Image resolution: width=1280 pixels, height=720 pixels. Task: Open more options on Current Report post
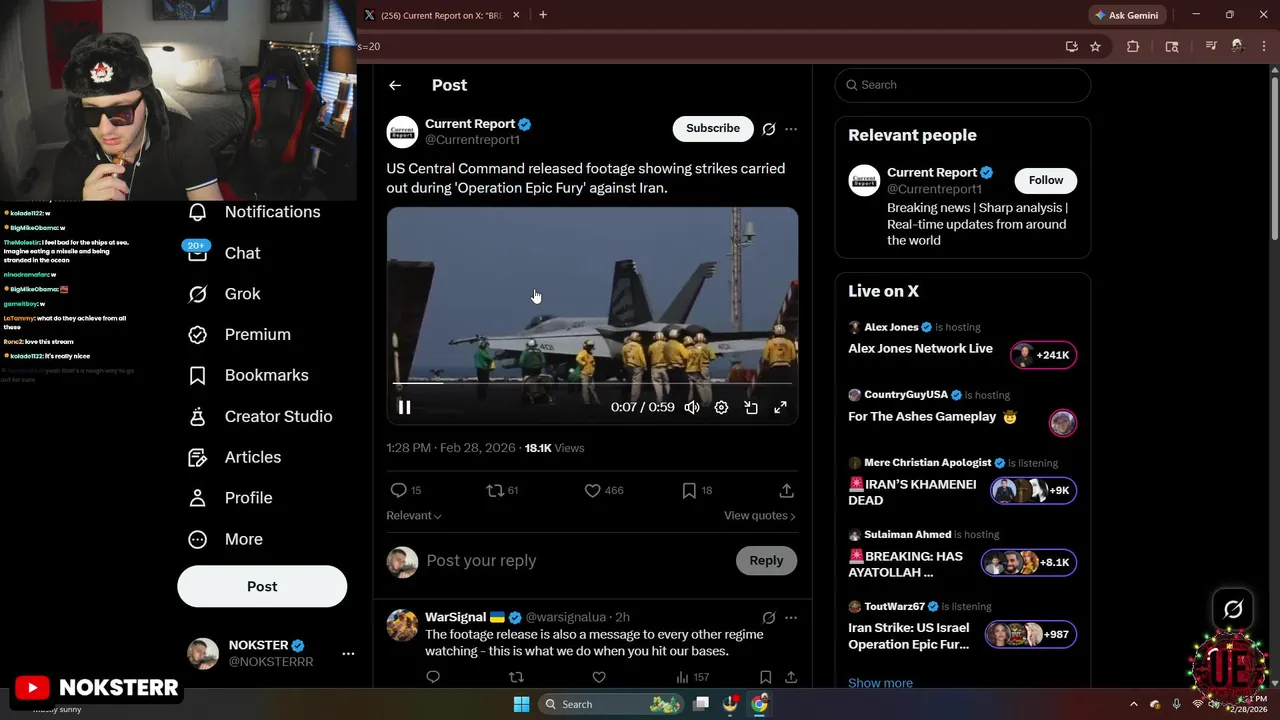tap(791, 129)
